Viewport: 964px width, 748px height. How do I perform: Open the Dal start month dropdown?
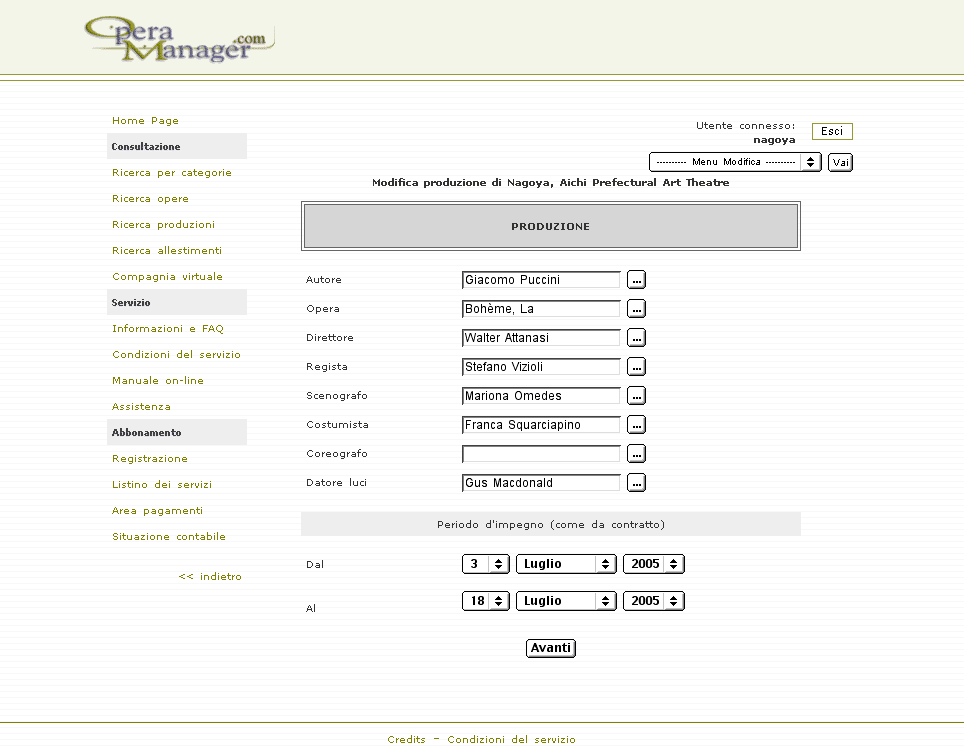(x=566, y=564)
